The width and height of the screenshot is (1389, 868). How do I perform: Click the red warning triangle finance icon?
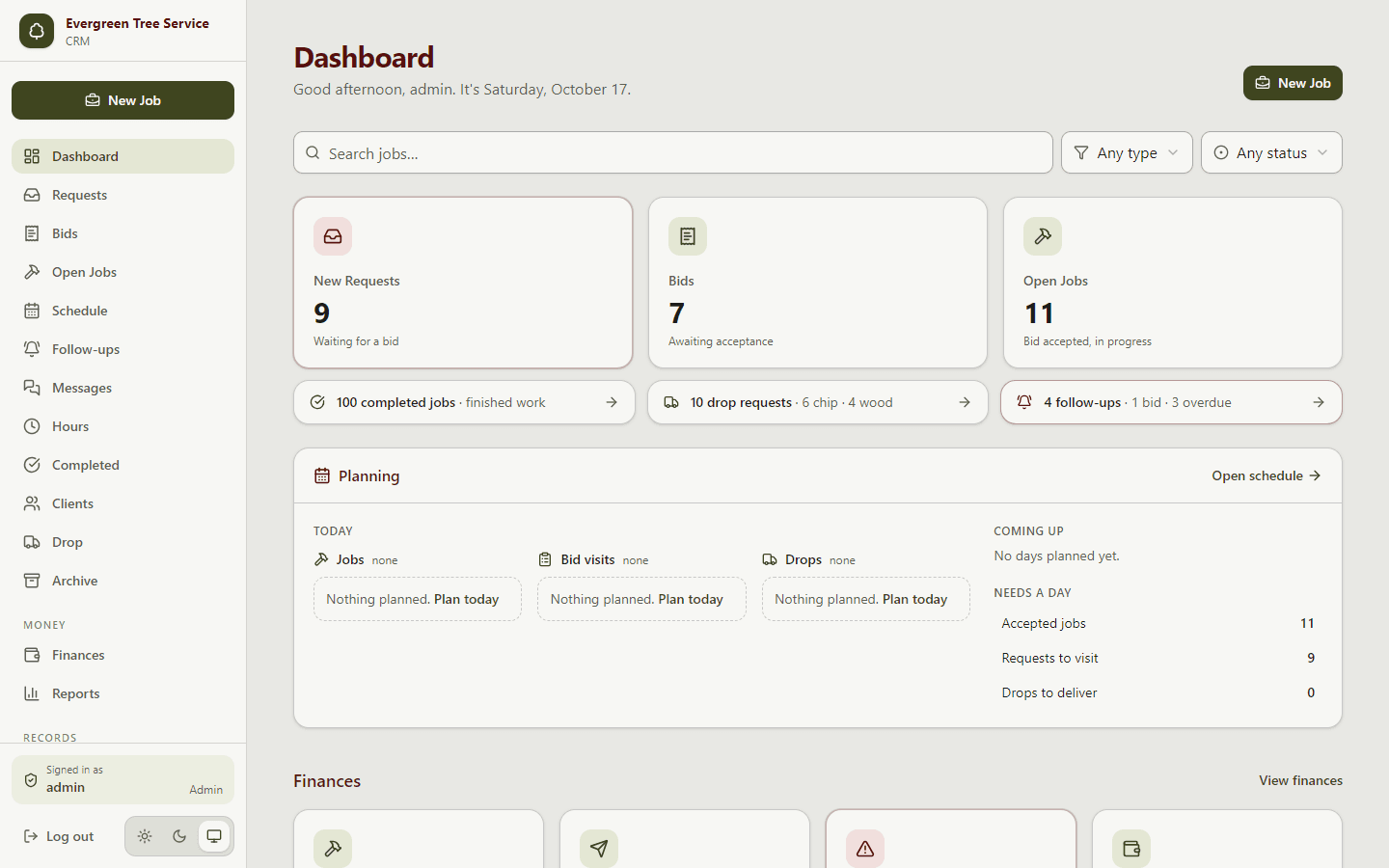865,849
